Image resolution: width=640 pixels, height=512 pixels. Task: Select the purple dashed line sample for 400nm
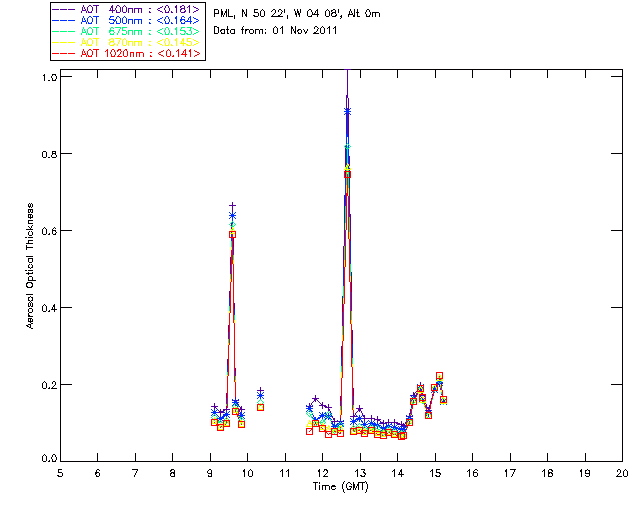(63, 9)
